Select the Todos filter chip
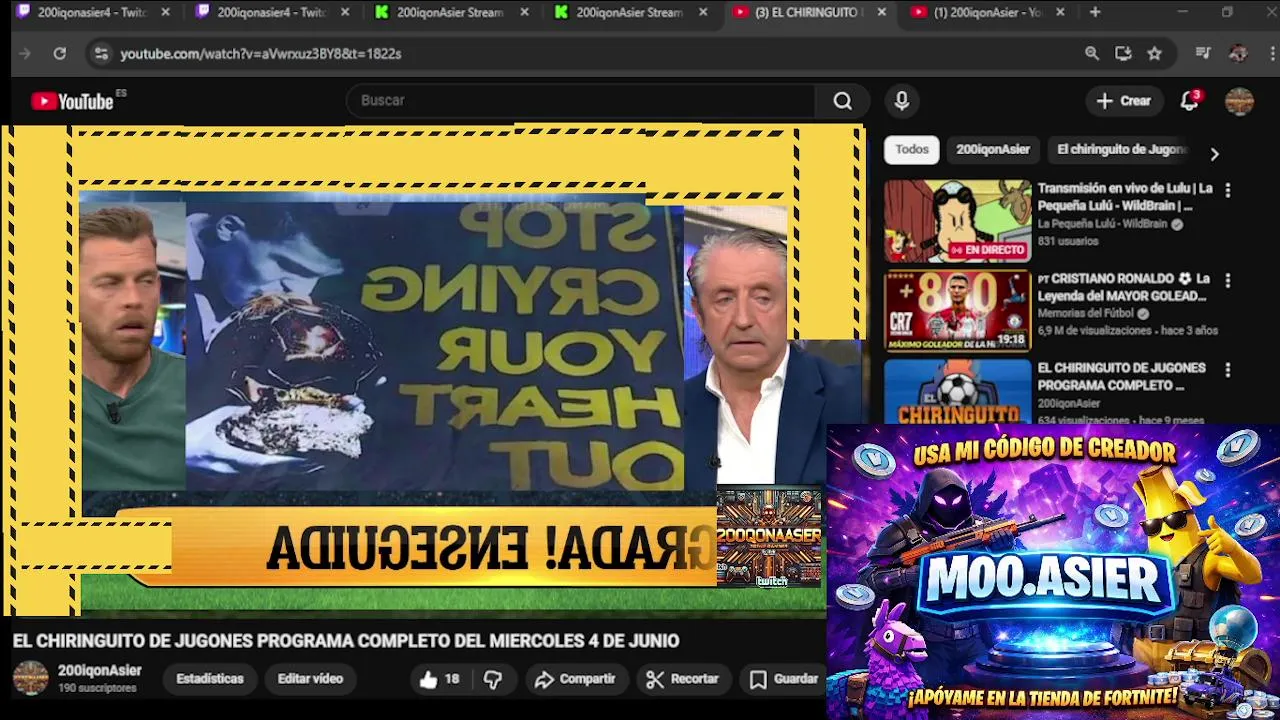 point(911,150)
